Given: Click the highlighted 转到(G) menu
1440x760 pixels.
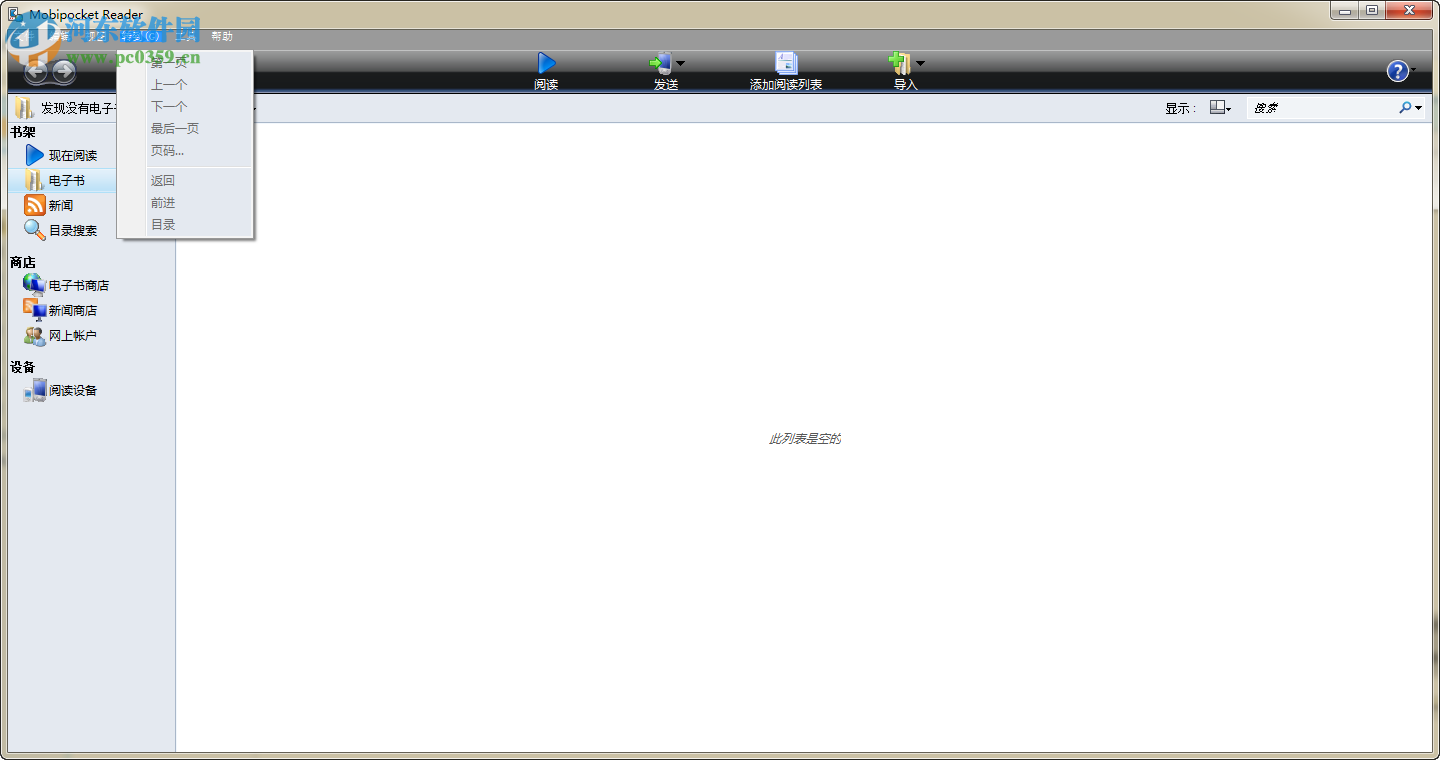Looking at the screenshot, I should click(139, 36).
